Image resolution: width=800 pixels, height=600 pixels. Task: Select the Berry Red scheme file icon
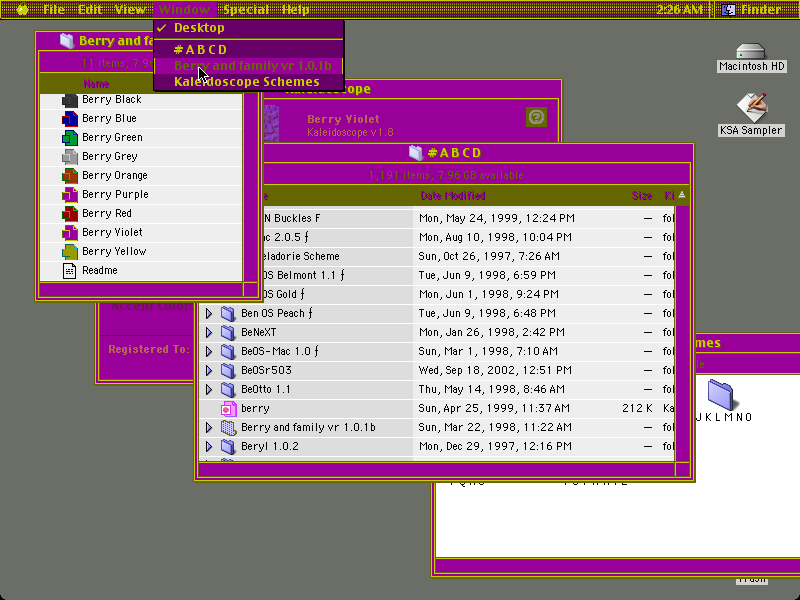pos(69,214)
